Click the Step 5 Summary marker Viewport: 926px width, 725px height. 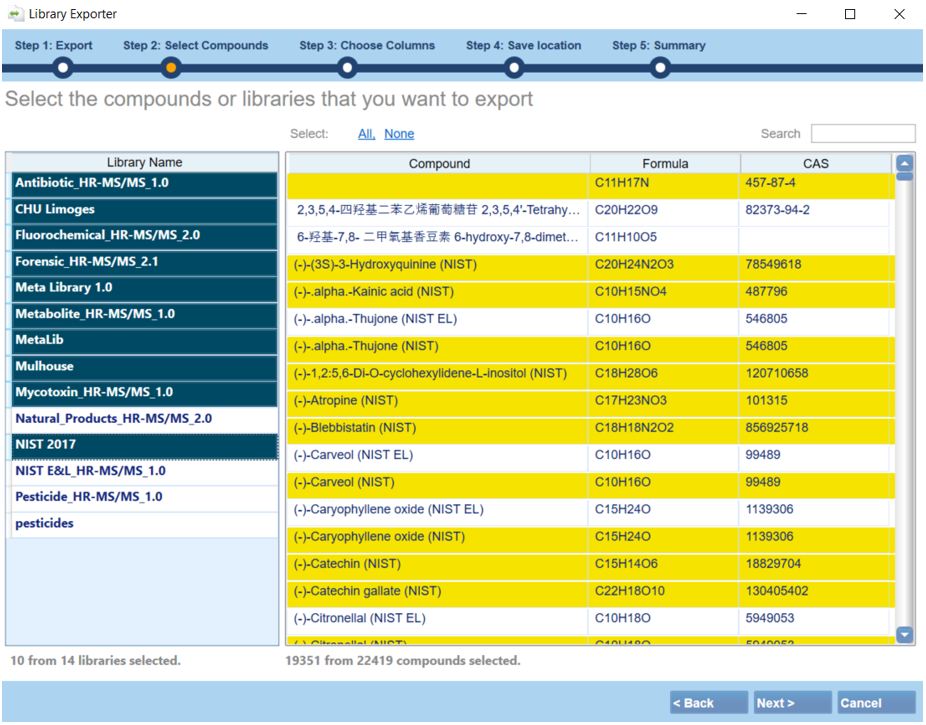click(660, 68)
